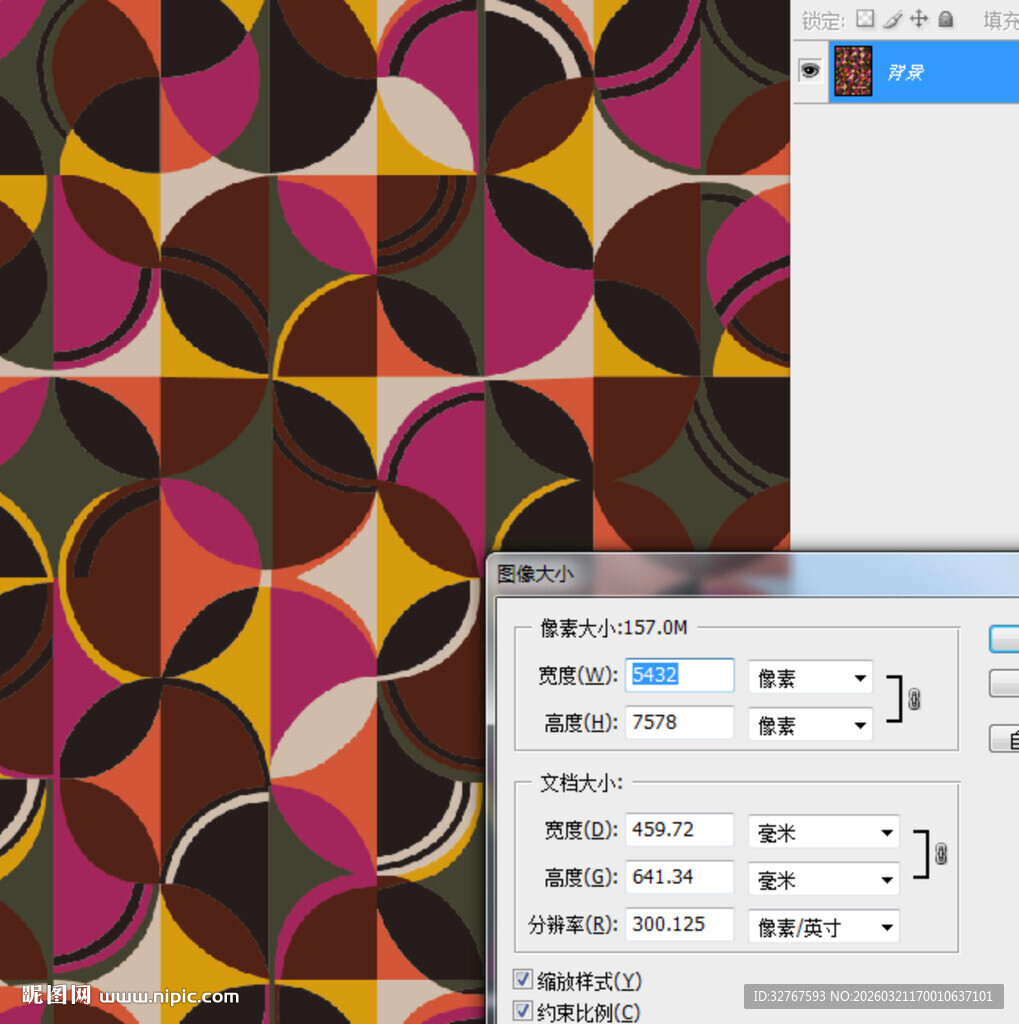Uncheck the 缩放样式 checkbox
1019x1024 pixels.
pos(522,979)
